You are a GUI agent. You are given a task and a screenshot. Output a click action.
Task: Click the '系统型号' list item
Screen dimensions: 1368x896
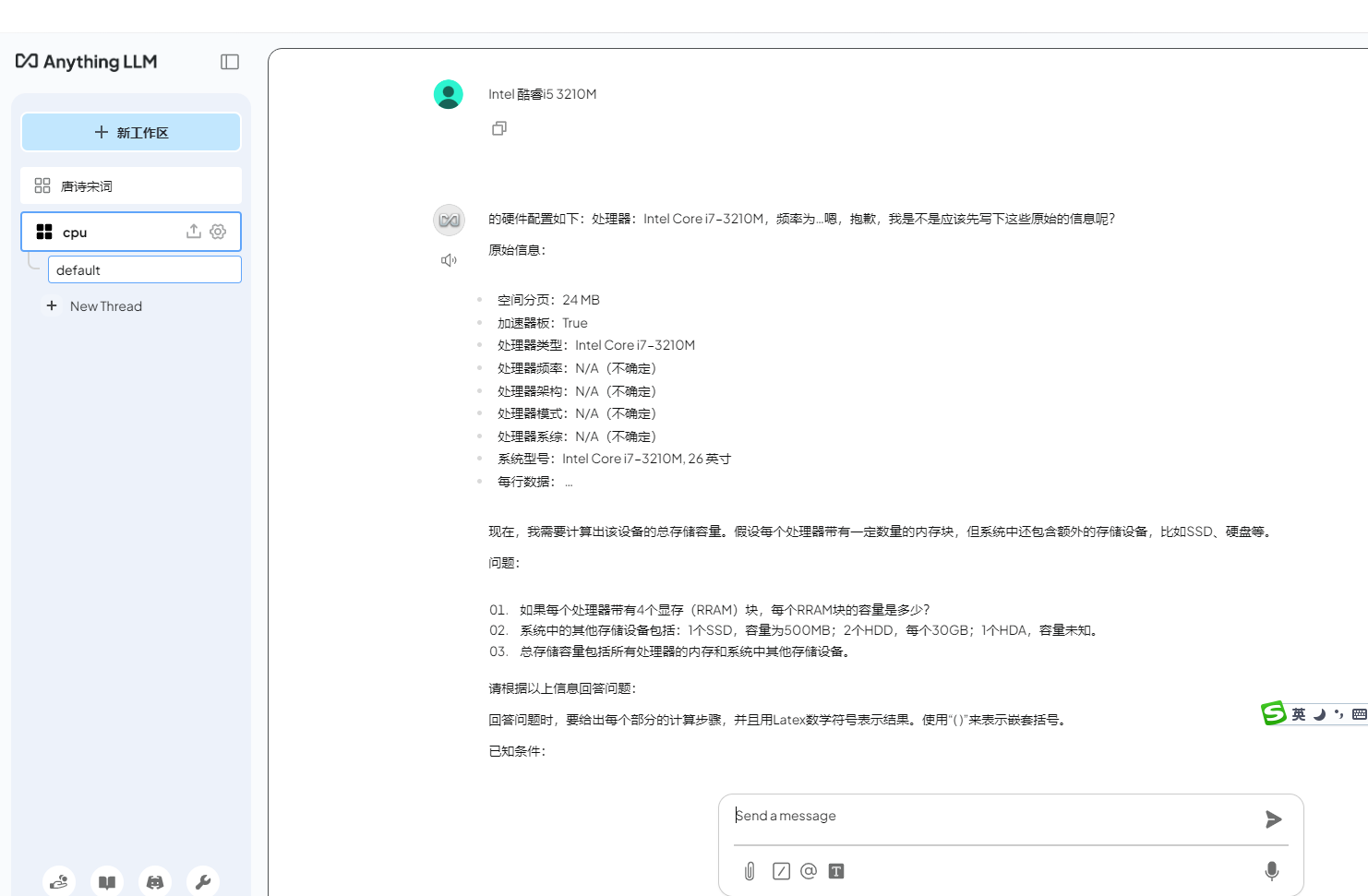pyautogui.click(x=614, y=459)
